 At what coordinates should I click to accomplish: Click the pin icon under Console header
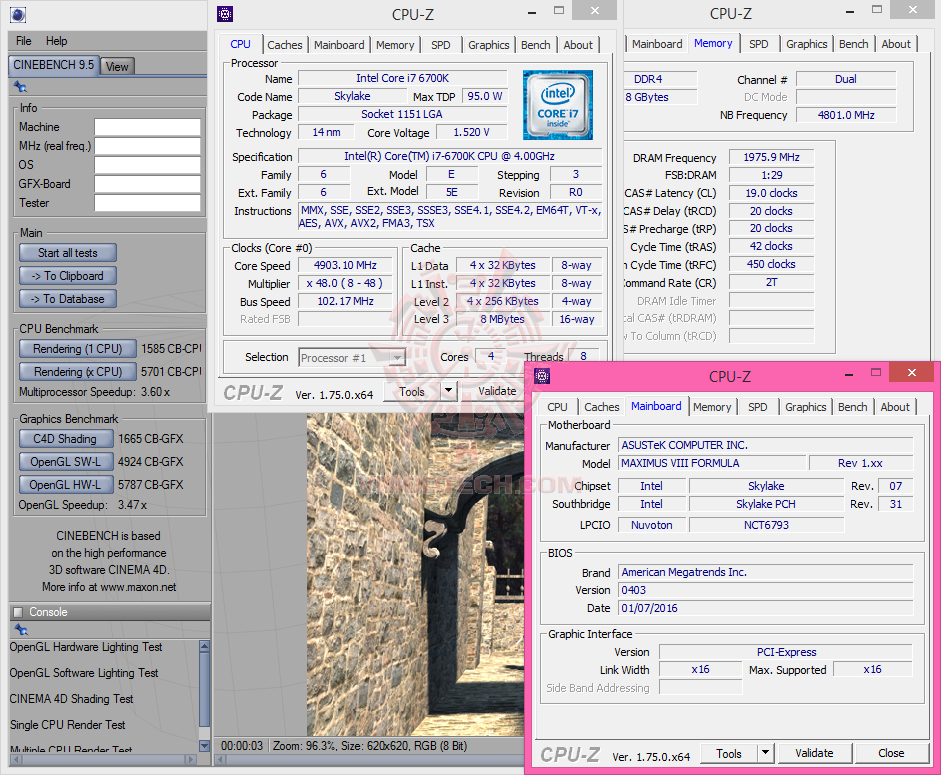[x=20, y=630]
